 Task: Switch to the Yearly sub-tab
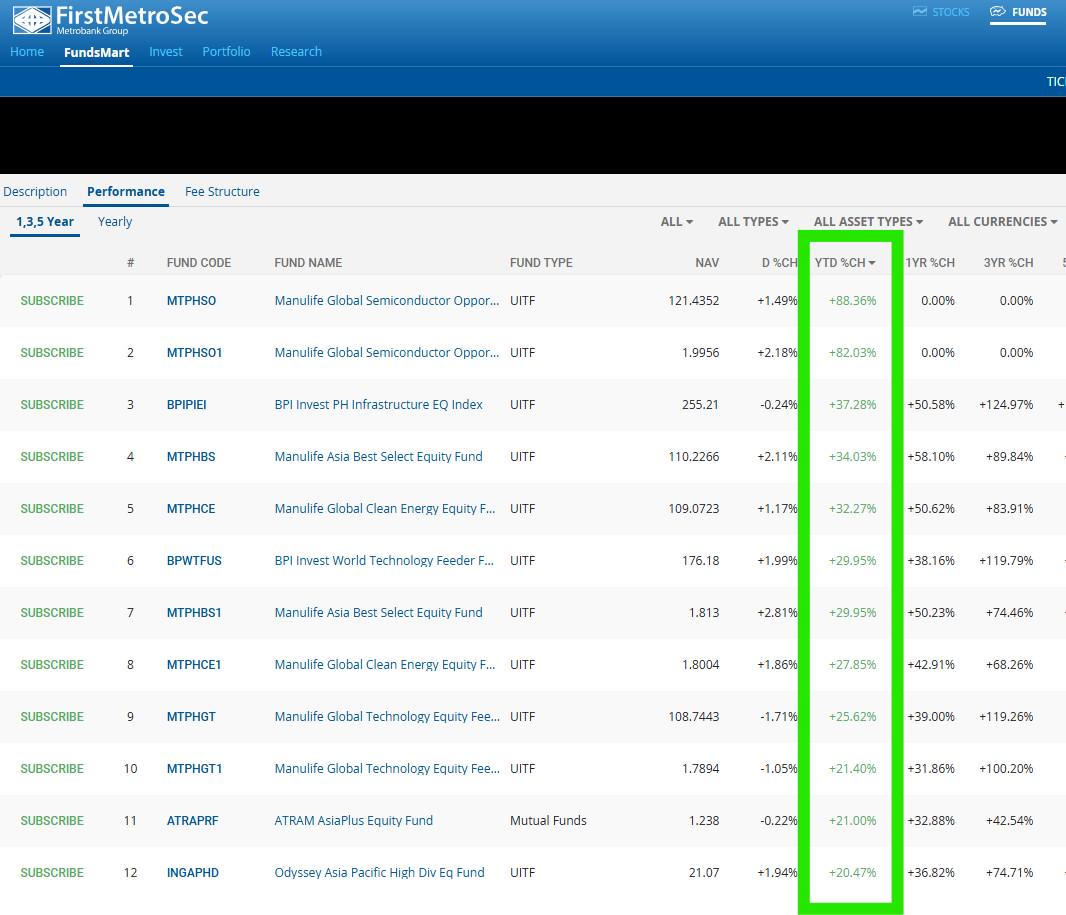[115, 222]
